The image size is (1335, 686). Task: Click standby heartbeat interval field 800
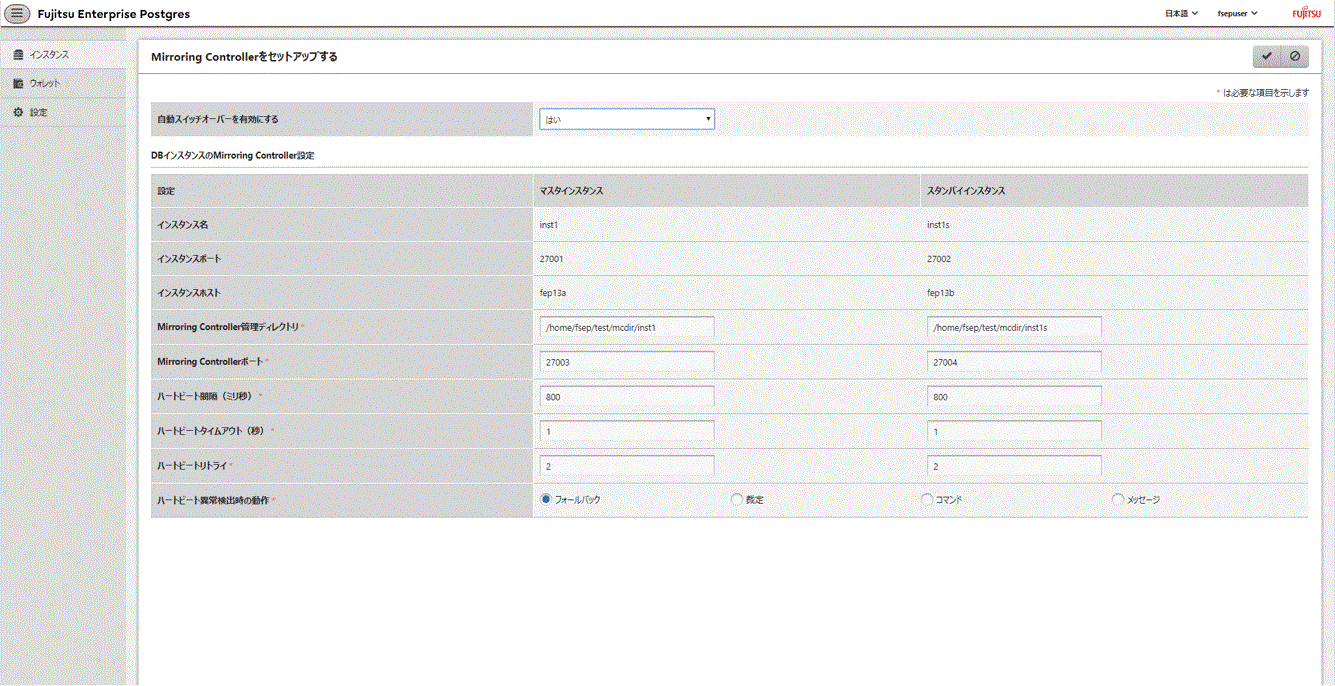coord(1014,396)
